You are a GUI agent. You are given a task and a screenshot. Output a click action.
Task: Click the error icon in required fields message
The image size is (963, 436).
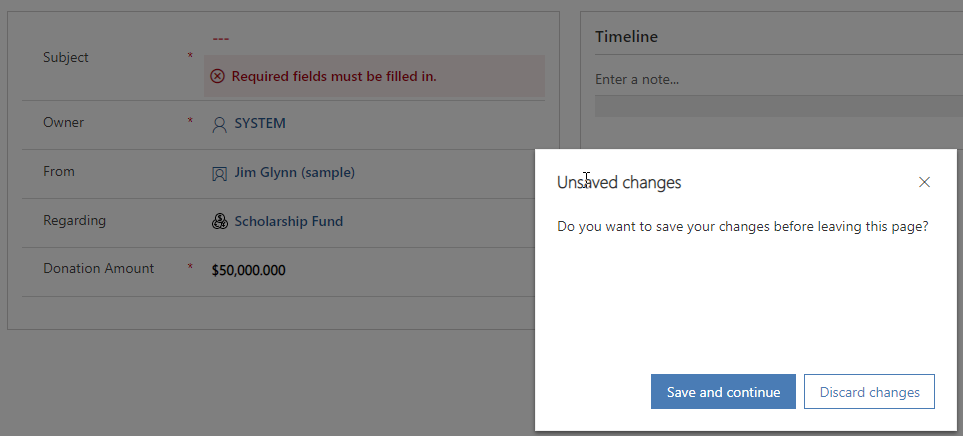pos(217,76)
